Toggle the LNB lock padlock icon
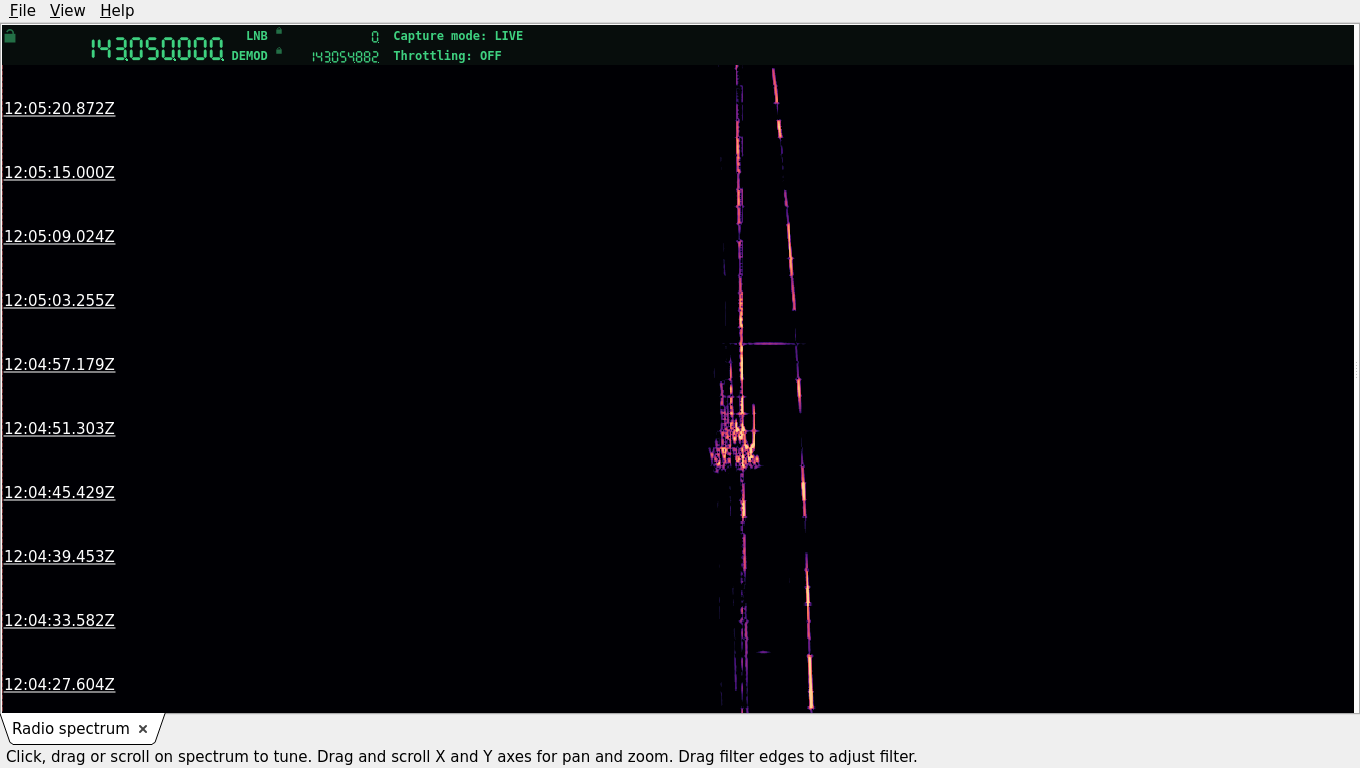The width and height of the screenshot is (1360, 768). (x=279, y=31)
